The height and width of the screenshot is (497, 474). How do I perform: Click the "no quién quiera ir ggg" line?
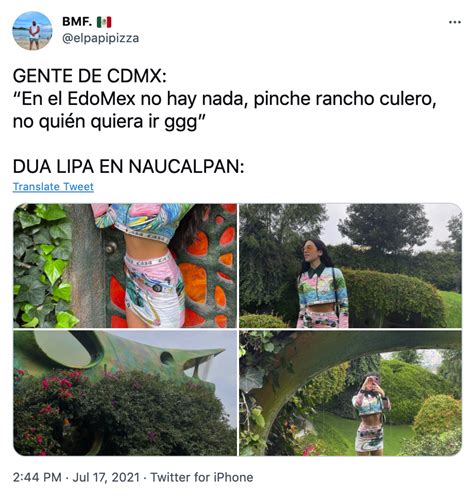click(108, 122)
